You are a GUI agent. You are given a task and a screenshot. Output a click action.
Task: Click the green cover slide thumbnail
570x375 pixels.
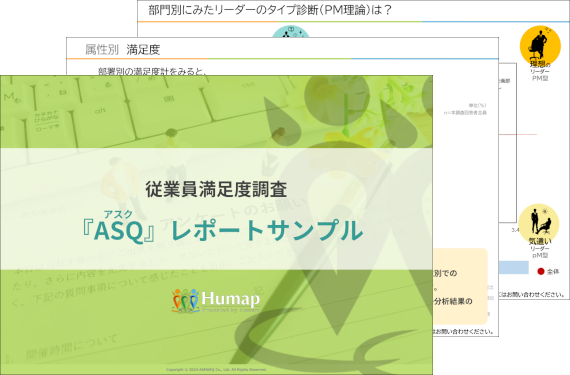click(216, 225)
